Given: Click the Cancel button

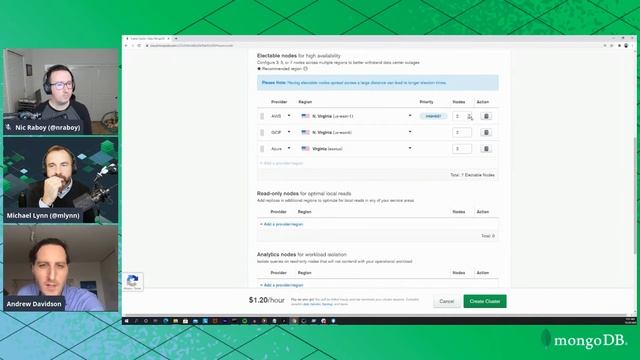Looking at the screenshot, I should [x=447, y=302].
